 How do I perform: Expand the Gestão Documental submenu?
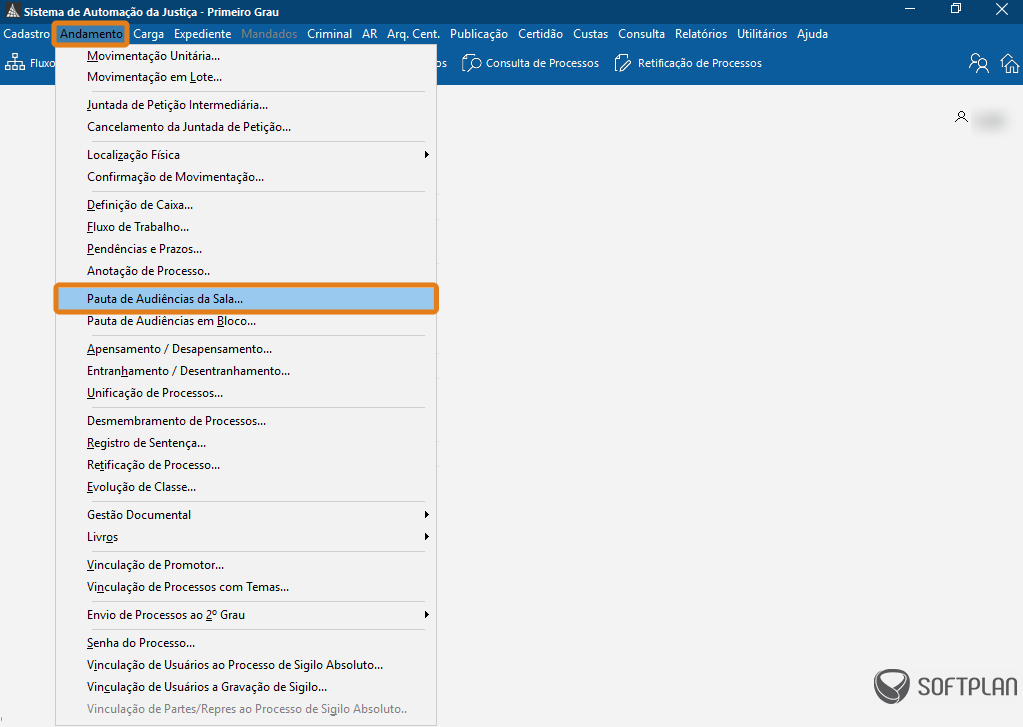coord(246,515)
